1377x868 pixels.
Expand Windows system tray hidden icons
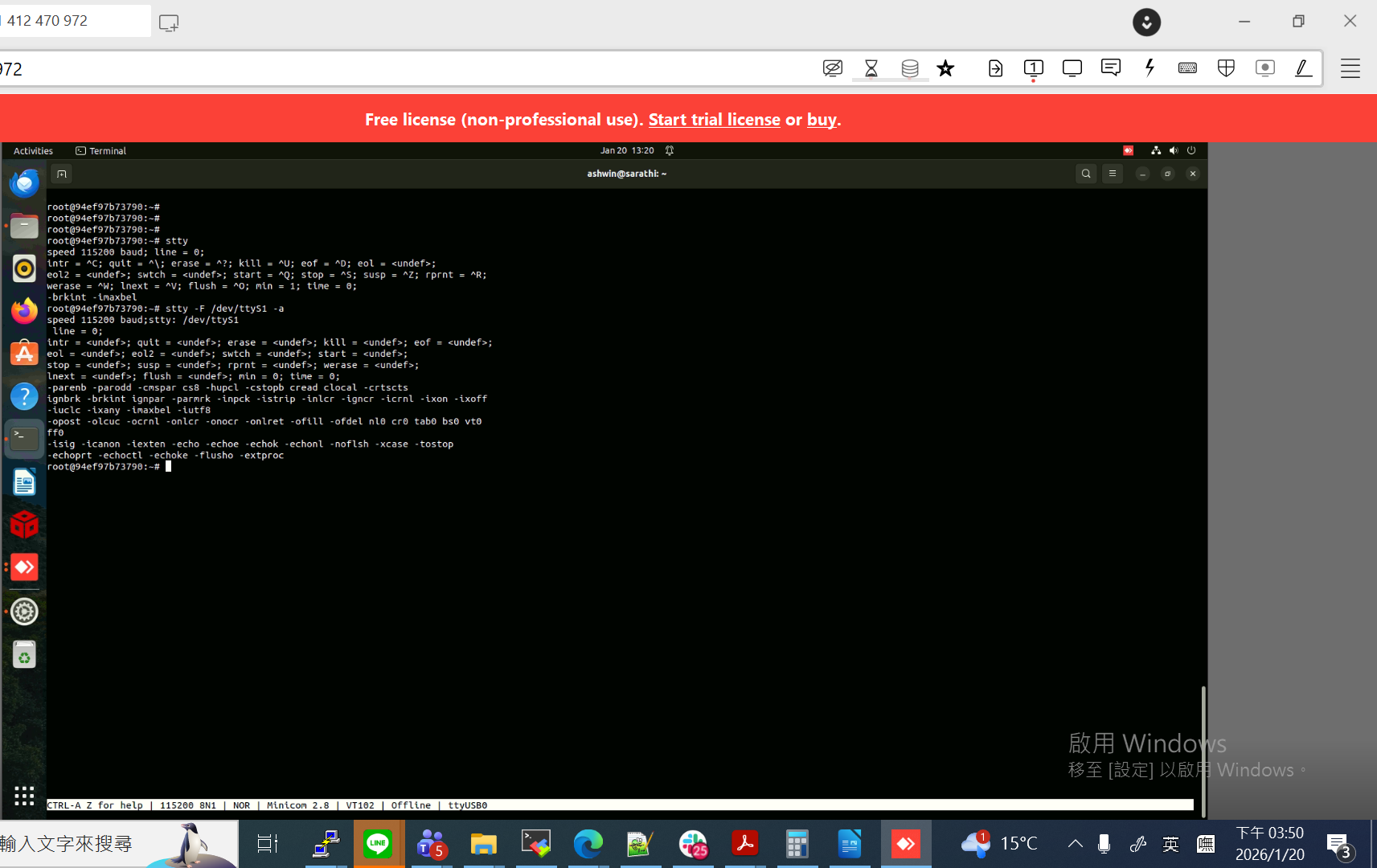1075,843
